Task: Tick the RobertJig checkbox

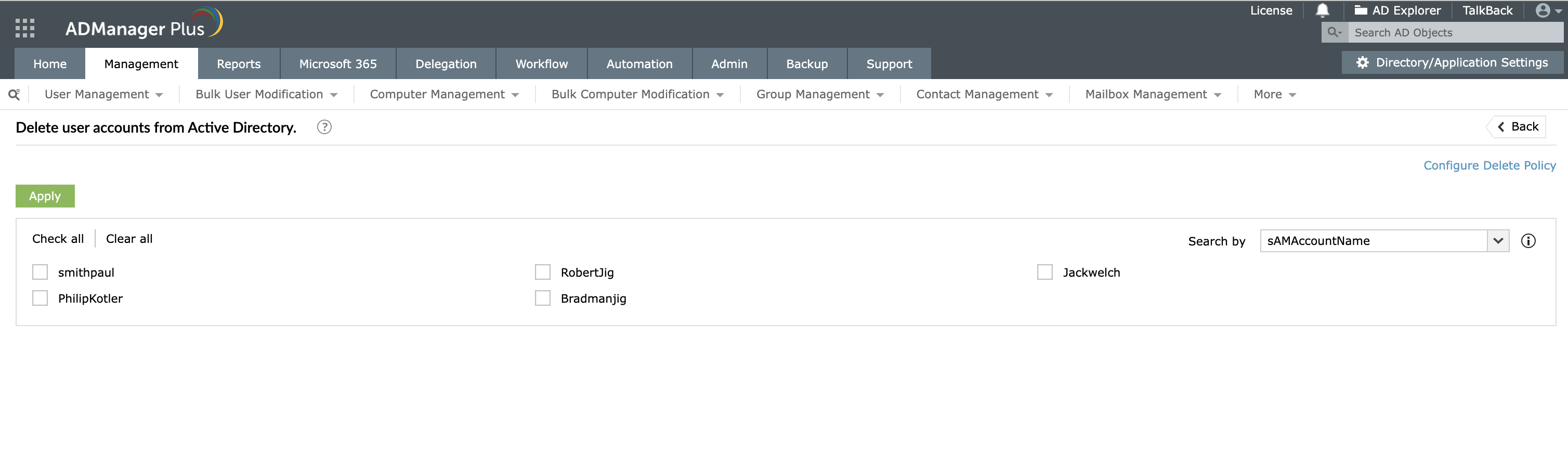Action: coord(542,272)
